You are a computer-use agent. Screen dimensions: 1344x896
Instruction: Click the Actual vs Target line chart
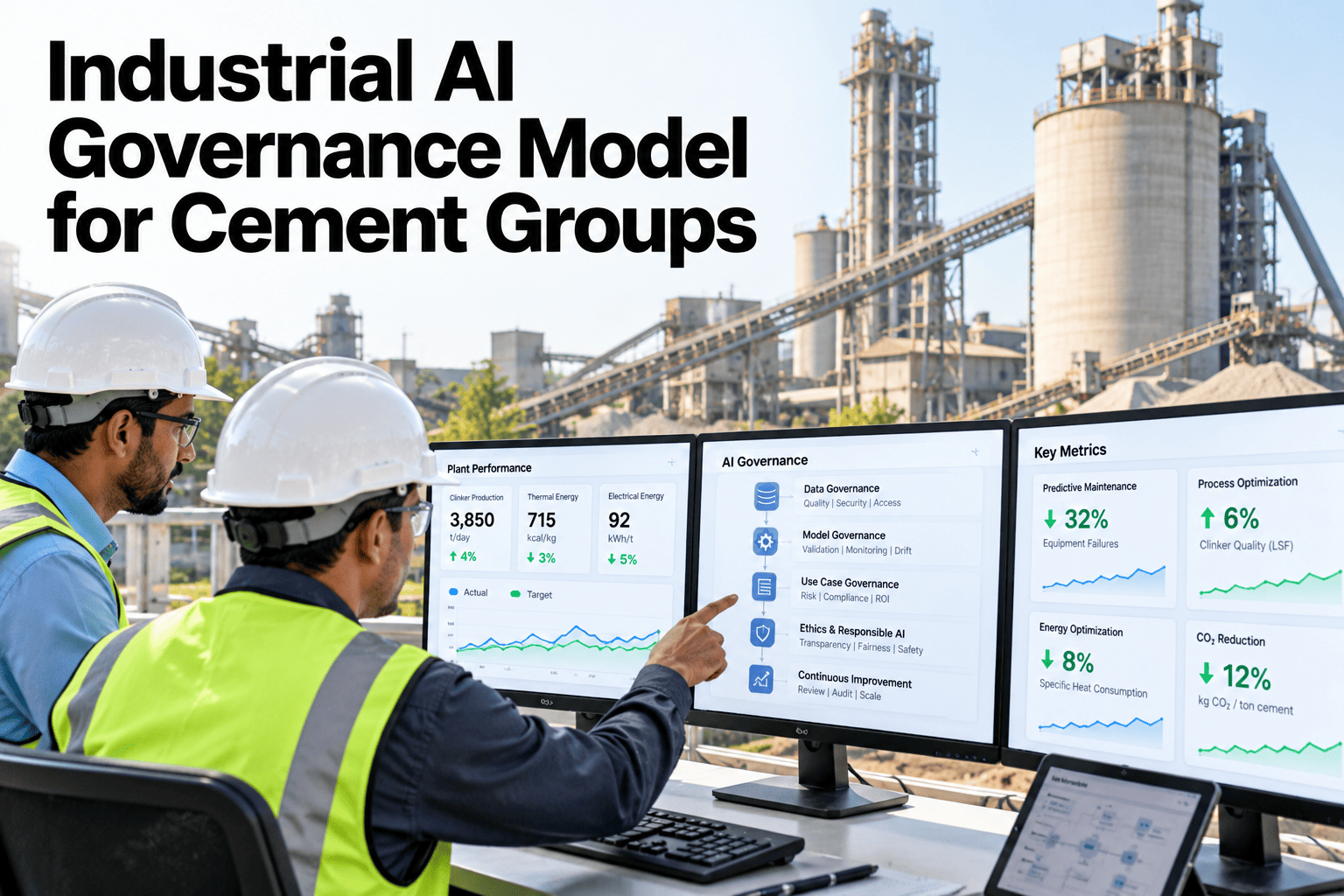[x=556, y=640]
